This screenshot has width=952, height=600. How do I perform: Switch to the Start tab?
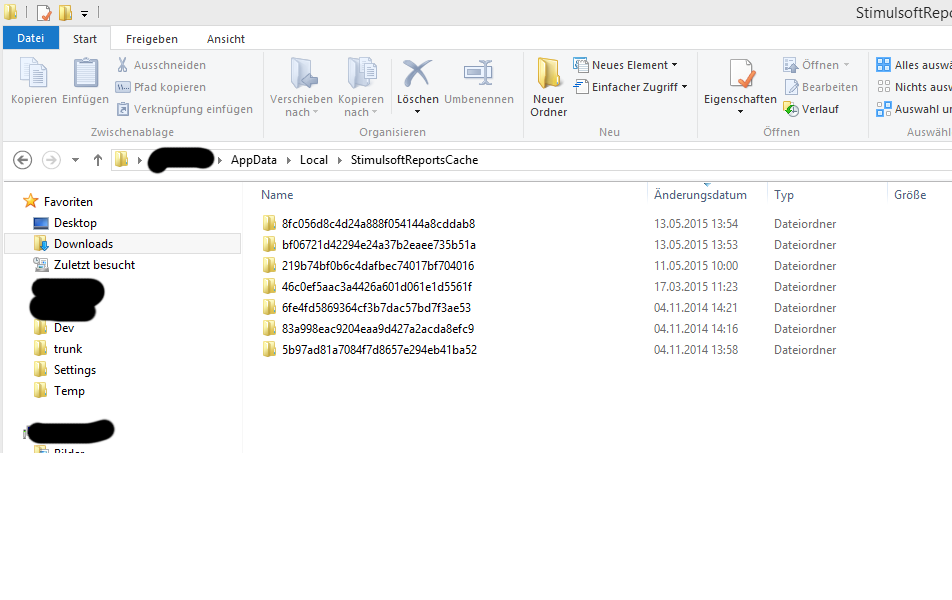click(85, 39)
